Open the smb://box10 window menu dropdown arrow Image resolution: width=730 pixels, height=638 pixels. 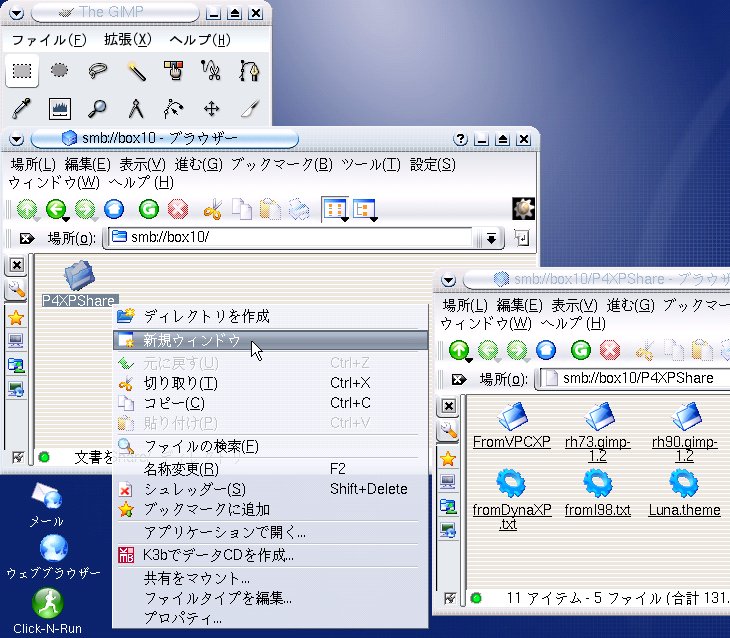coord(16,139)
